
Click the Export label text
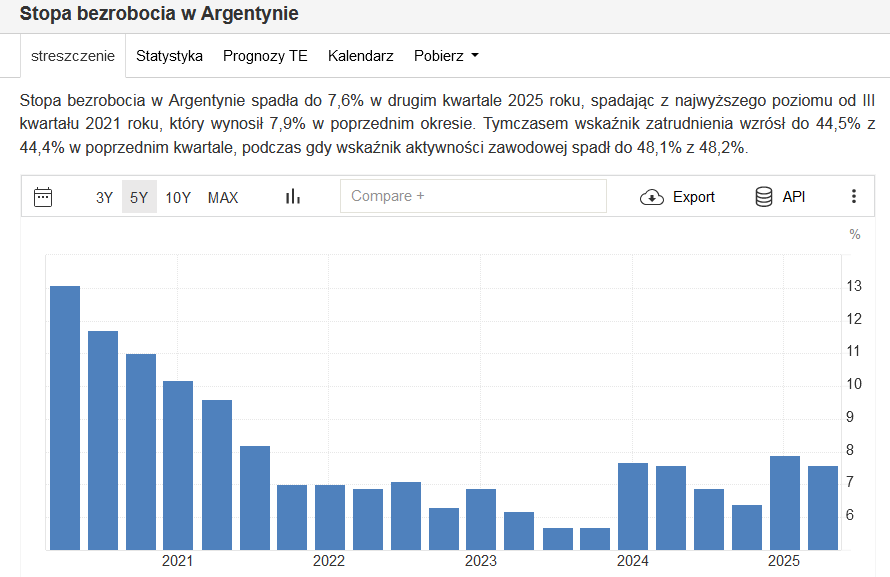click(693, 197)
